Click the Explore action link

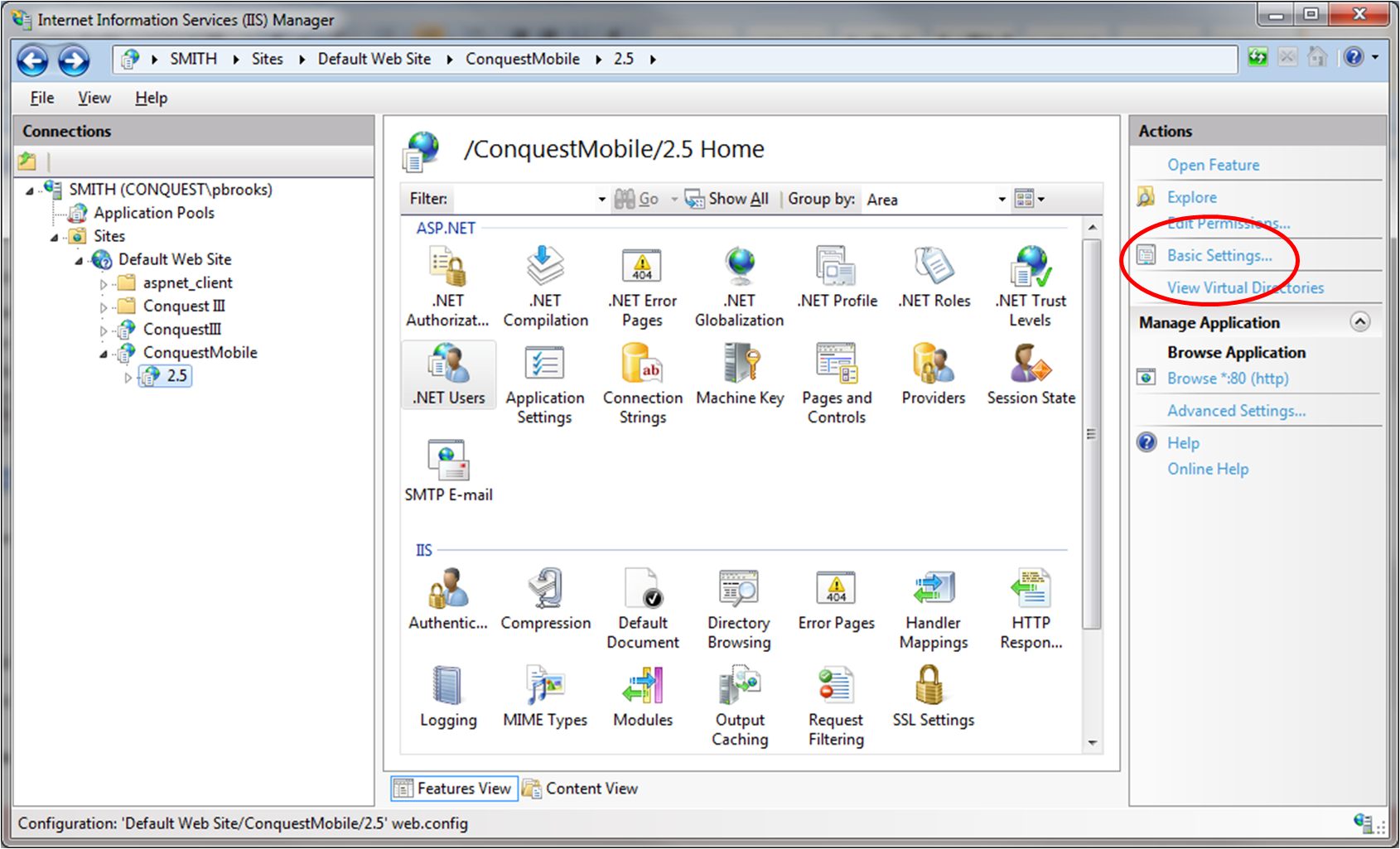tap(1192, 197)
